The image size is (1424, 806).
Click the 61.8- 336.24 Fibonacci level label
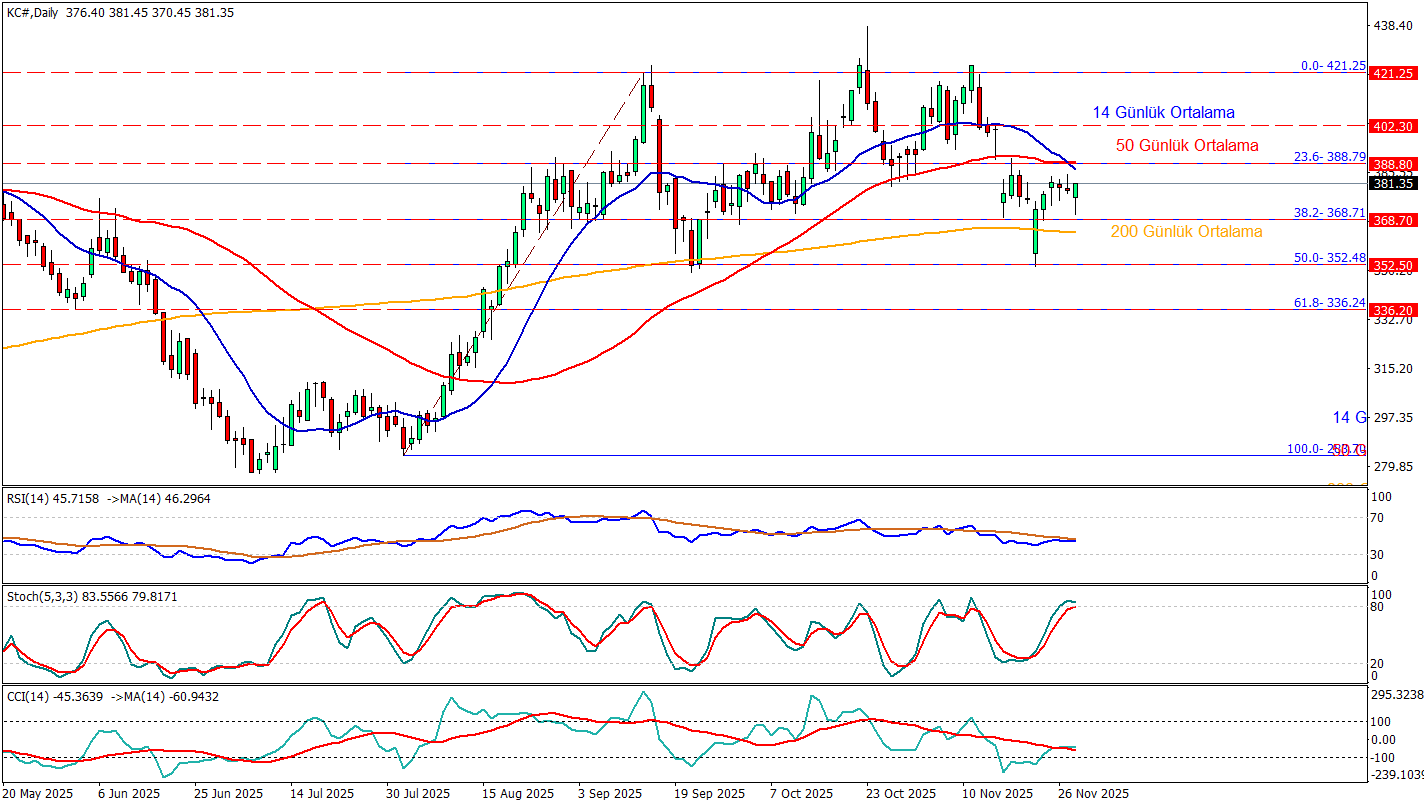click(x=1330, y=302)
